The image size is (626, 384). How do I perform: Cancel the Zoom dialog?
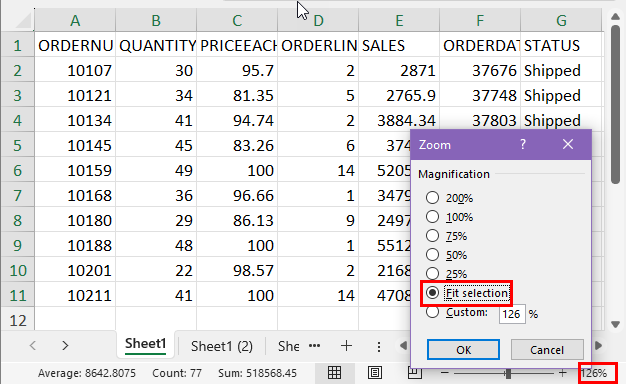coord(547,350)
